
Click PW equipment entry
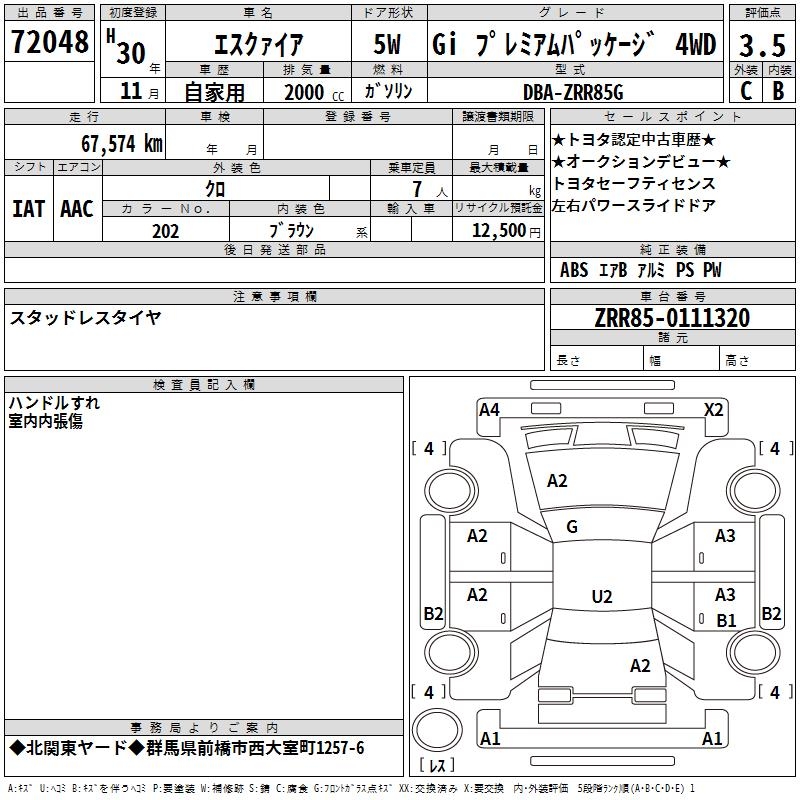(x=712, y=270)
